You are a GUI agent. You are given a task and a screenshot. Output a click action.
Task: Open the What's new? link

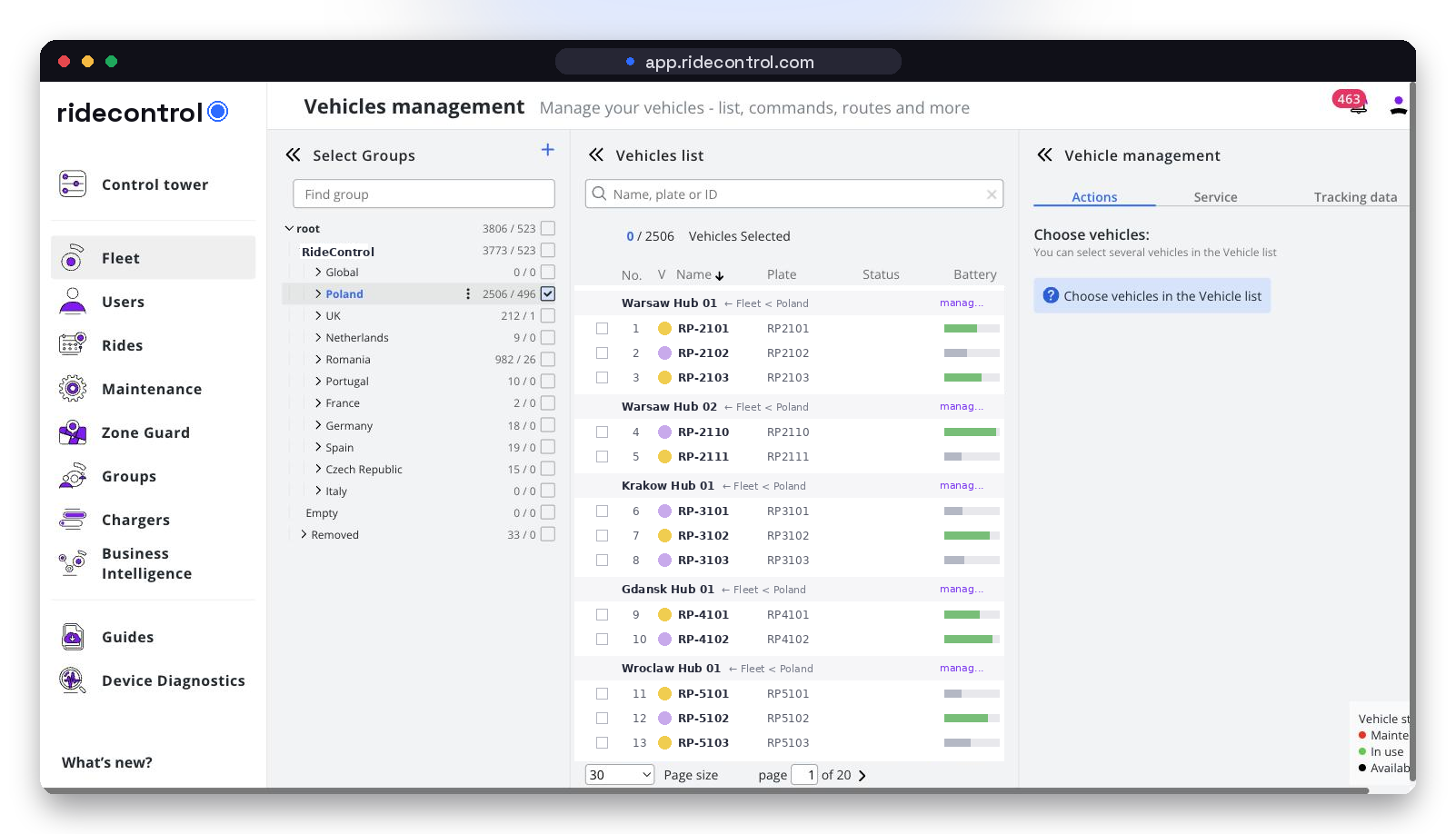point(107,762)
